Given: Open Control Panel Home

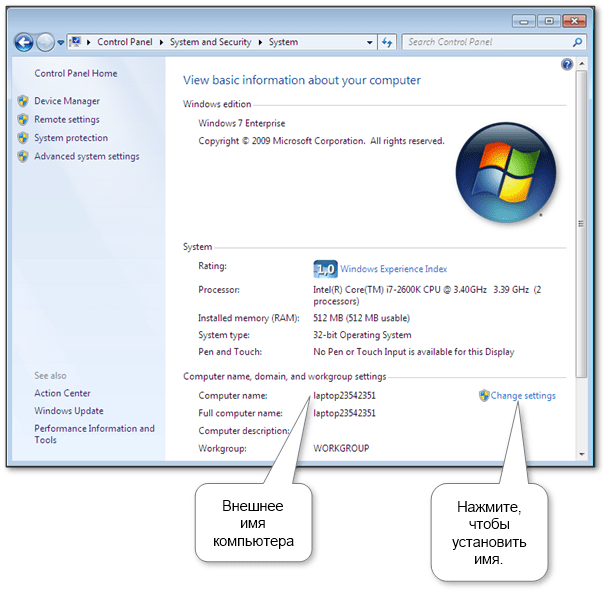Looking at the screenshot, I should pos(76,73).
